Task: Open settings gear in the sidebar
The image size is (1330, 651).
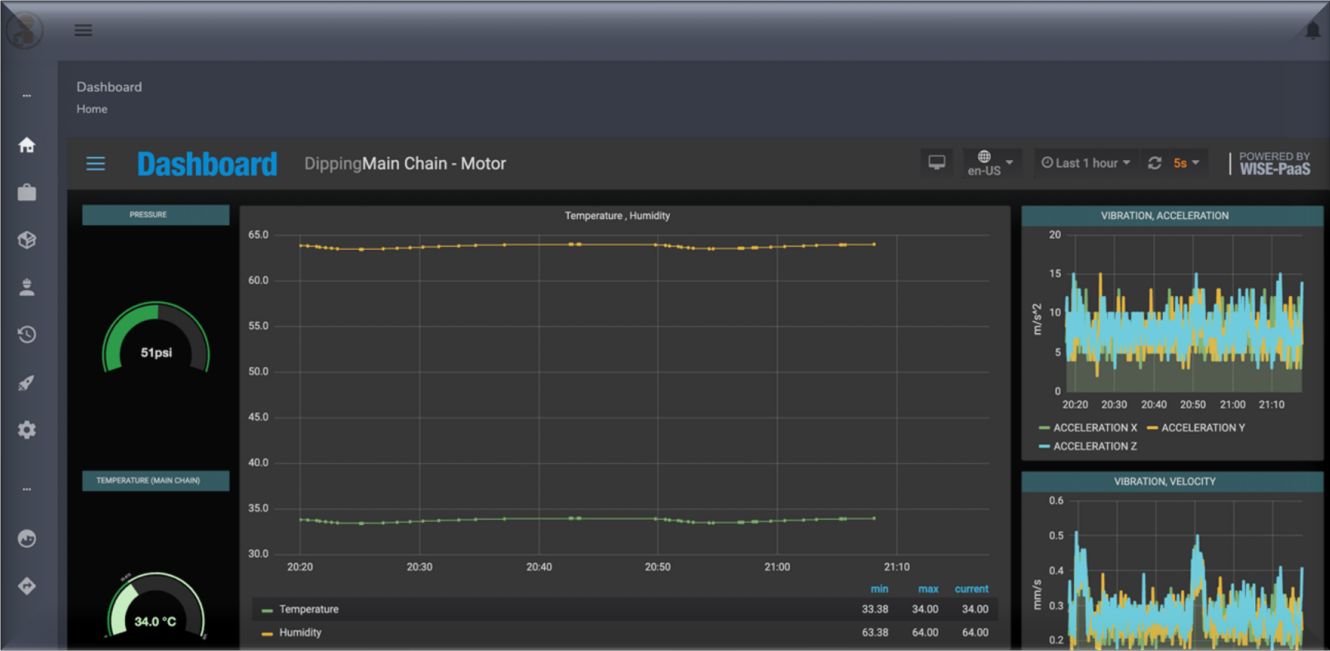Action: [x=27, y=430]
